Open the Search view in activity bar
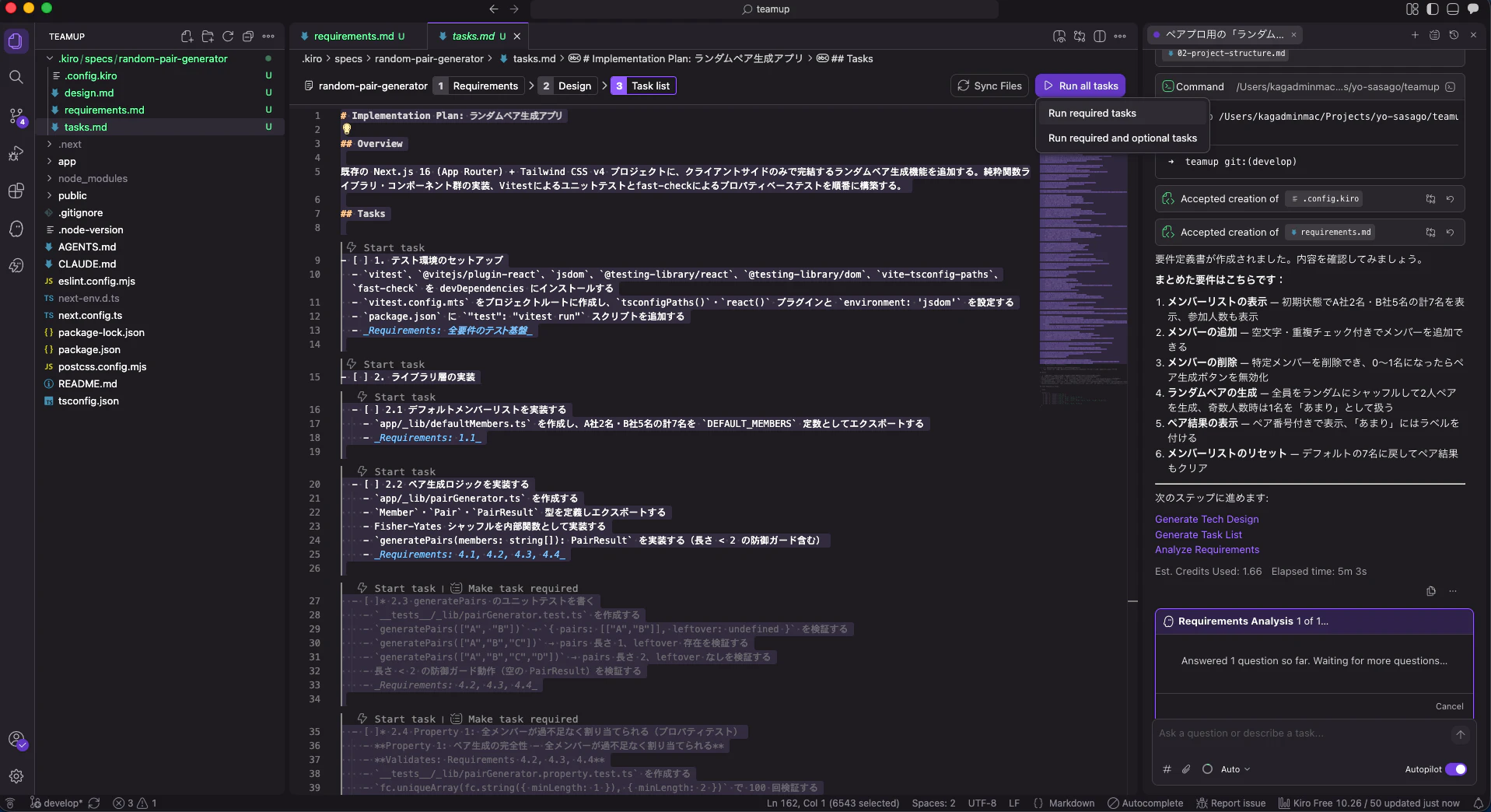Image resolution: width=1491 pixels, height=812 pixels. (x=16, y=77)
